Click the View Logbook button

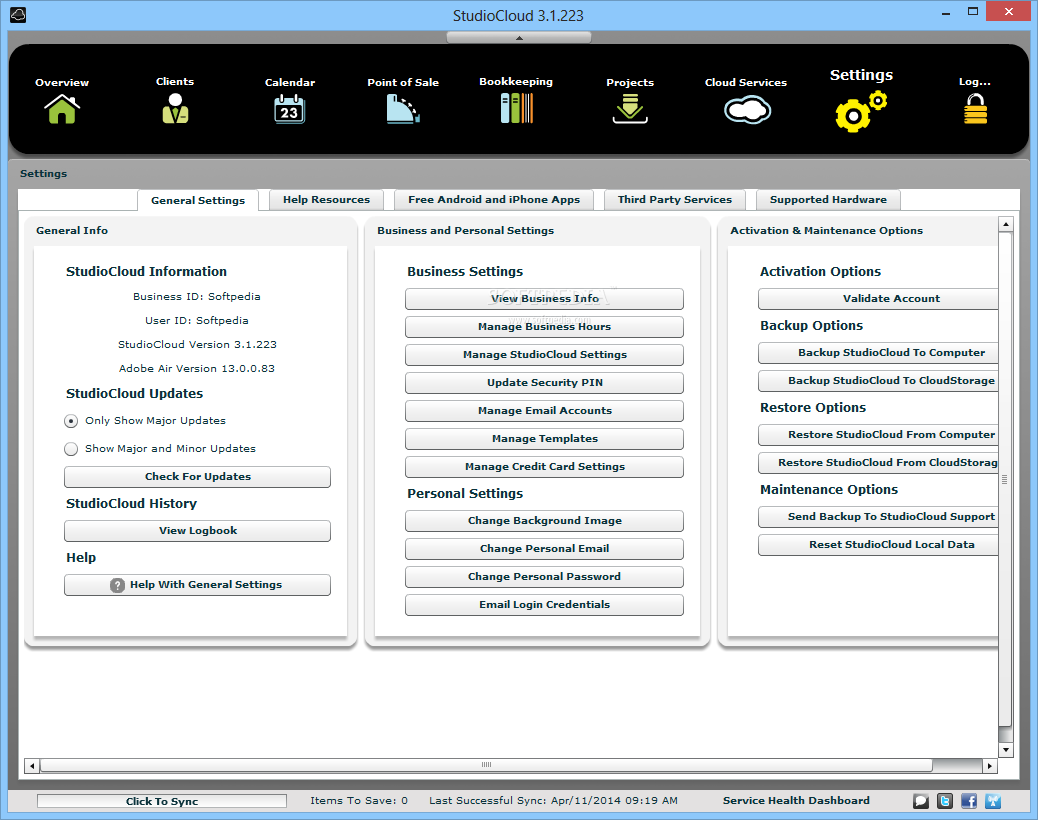click(197, 531)
